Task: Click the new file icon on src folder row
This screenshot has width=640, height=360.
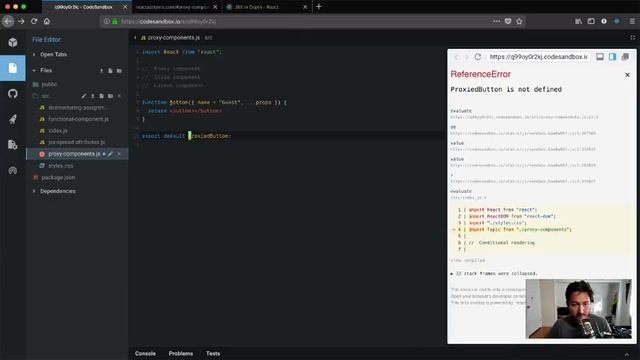Action: click(101, 96)
